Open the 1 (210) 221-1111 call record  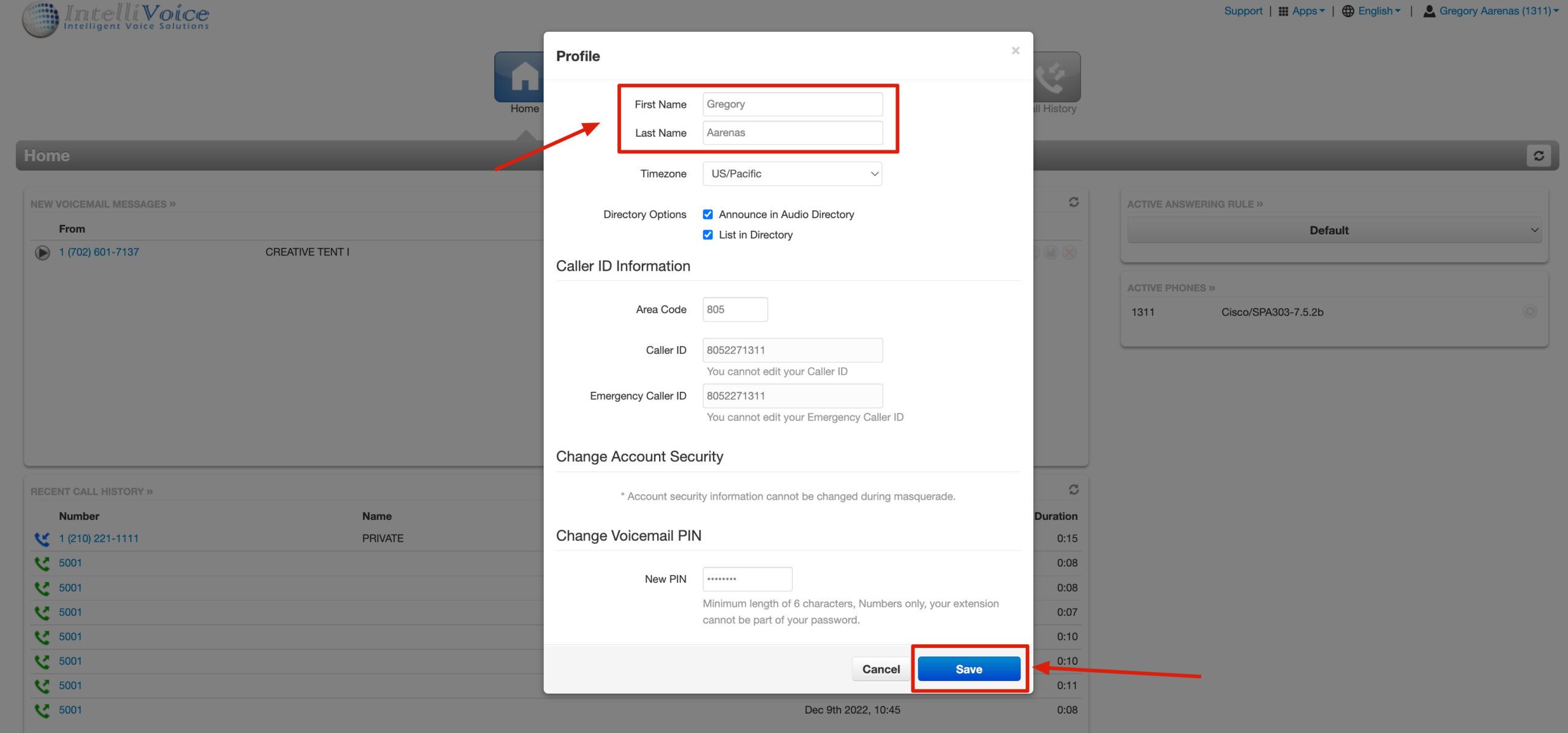[x=99, y=538]
